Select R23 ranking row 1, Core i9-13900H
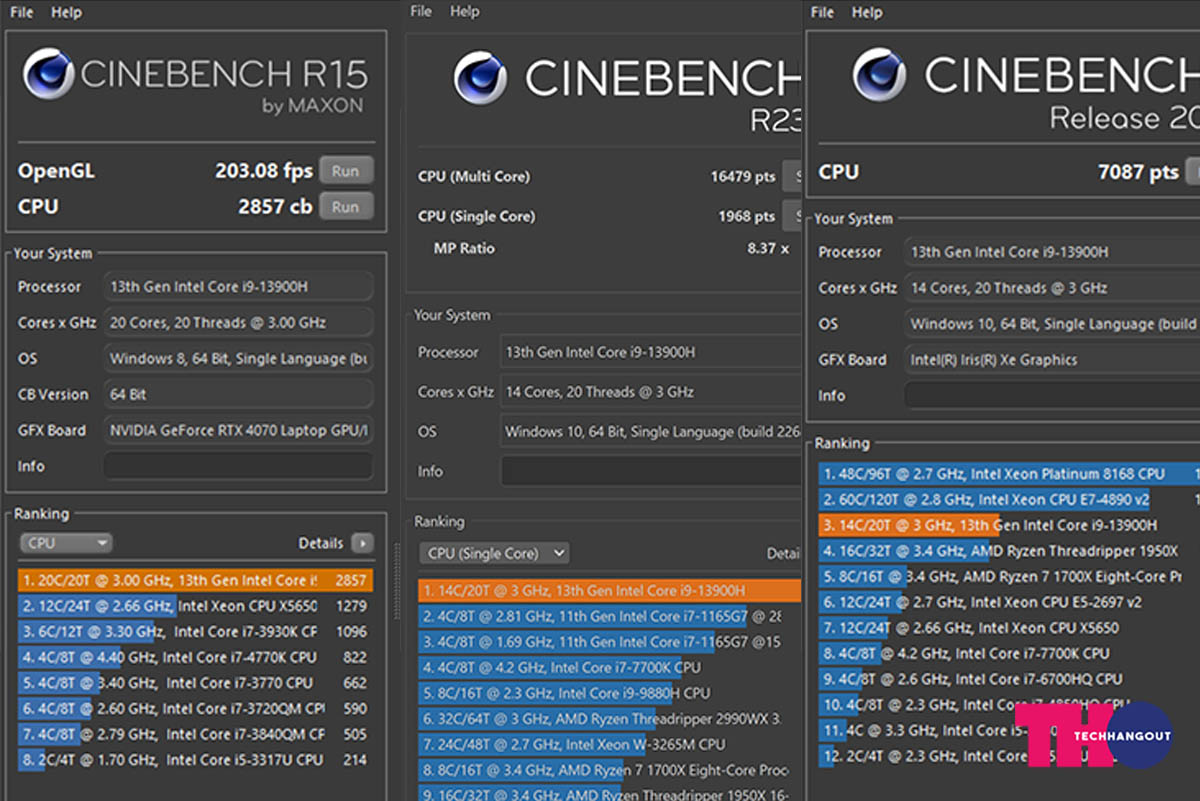The image size is (1200, 801). [610, 591]
